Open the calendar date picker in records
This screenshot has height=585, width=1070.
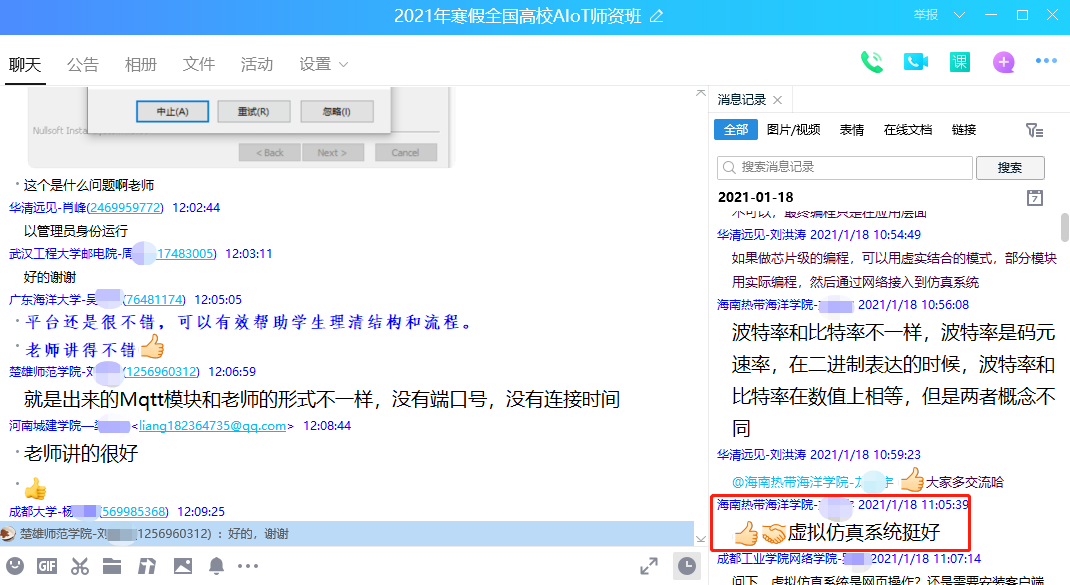[x=1035, y=198]
